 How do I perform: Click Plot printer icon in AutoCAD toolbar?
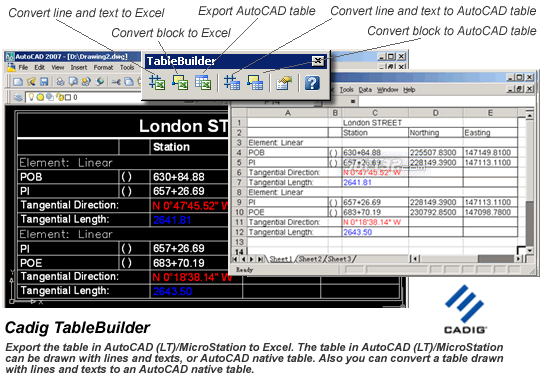click(x=61, y=82)
